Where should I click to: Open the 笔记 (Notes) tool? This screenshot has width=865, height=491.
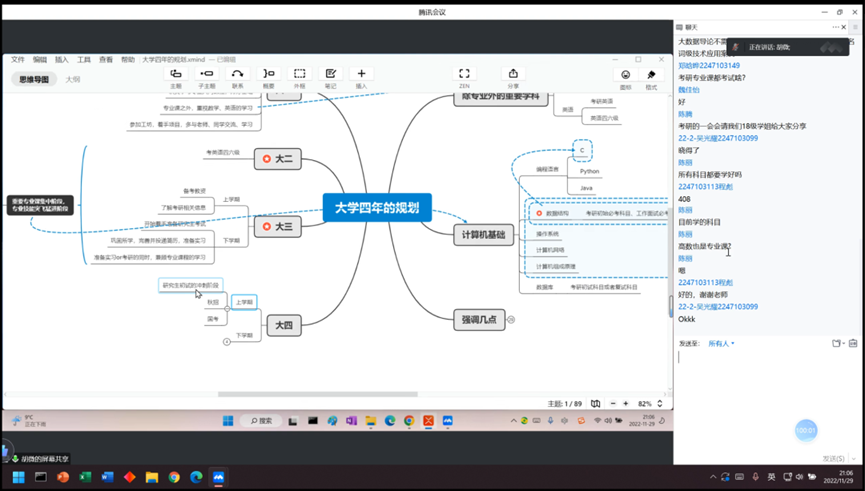(x=330, y=75)
